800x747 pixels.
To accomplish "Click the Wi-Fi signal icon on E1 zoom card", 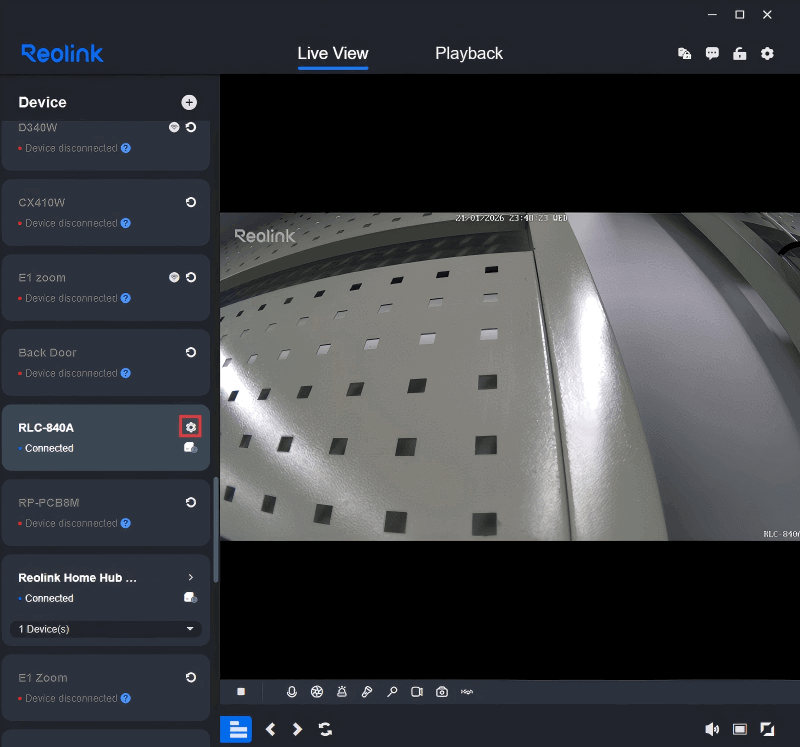I will point(174,277).
